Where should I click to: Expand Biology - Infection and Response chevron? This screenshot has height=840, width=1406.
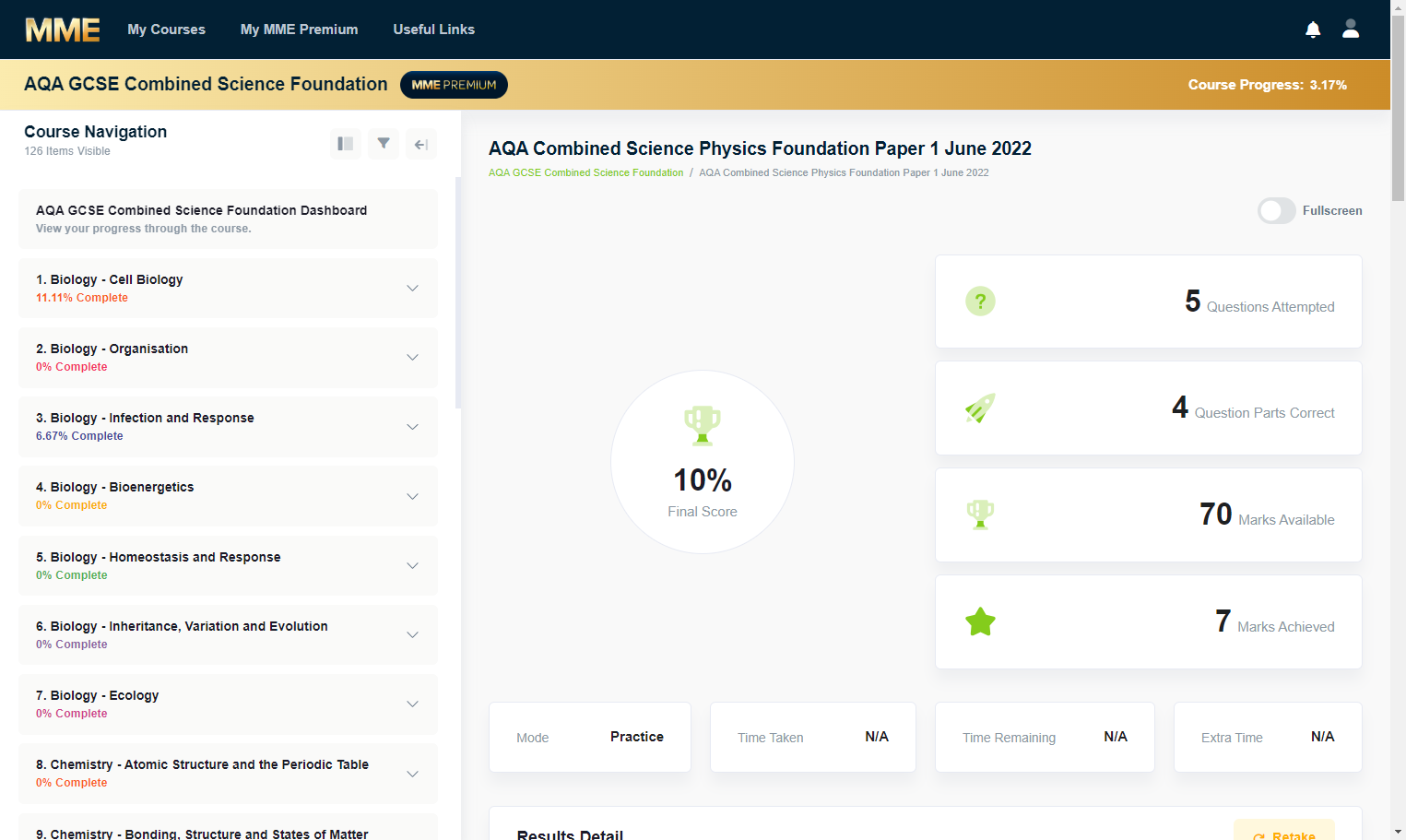[x=412, y=427]
